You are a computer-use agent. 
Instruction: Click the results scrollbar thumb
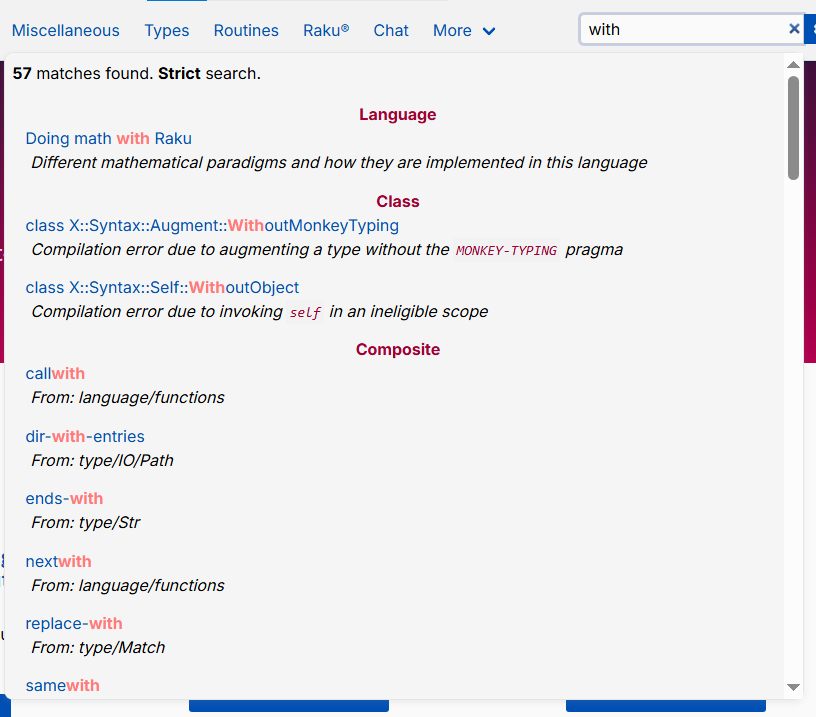(793, 128)
